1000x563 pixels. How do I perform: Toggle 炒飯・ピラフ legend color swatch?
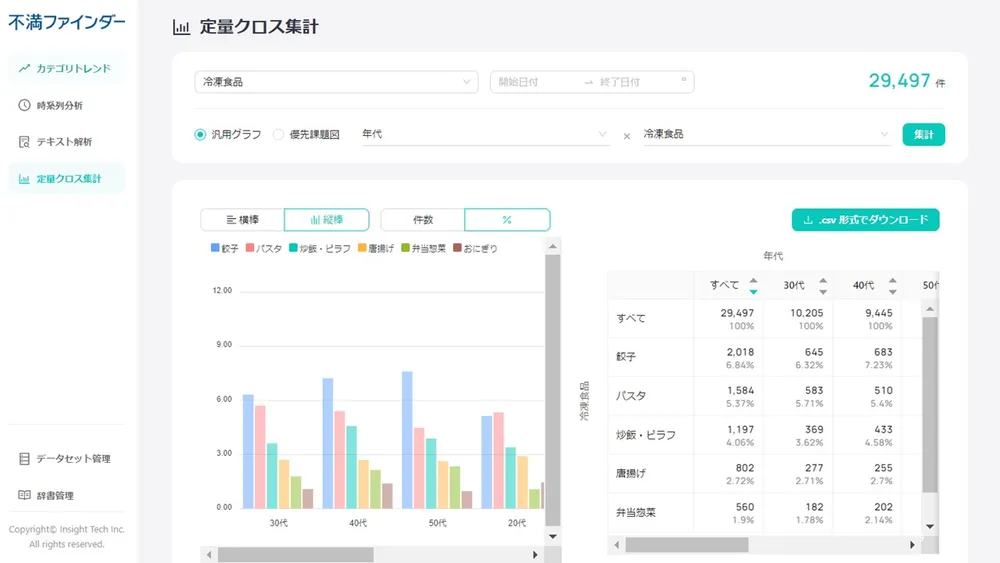tap(293, 247)
